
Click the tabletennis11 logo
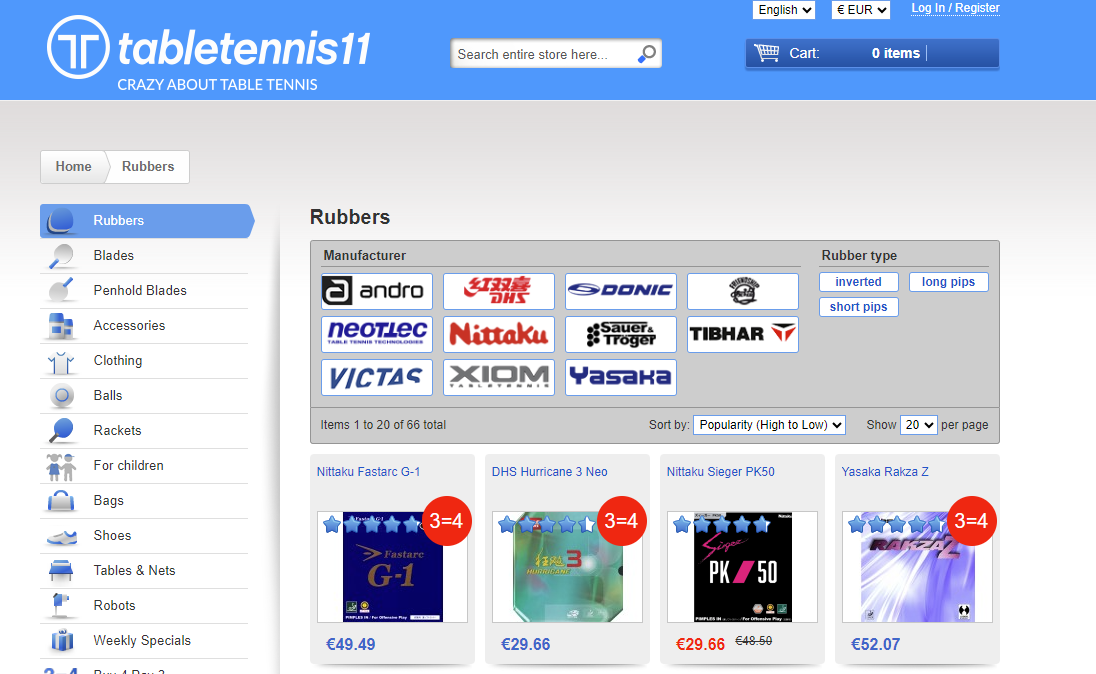pos(209,54)
